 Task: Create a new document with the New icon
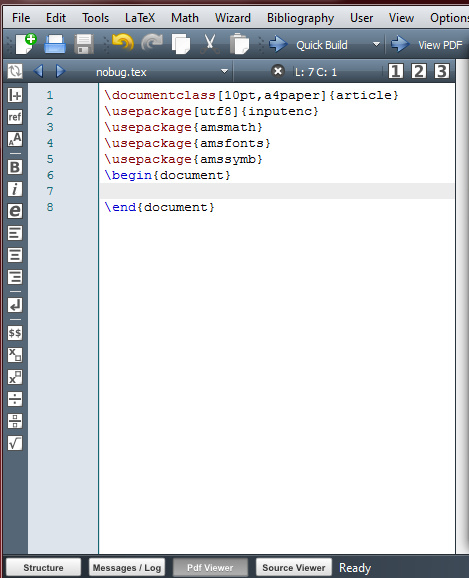point(26,44)
